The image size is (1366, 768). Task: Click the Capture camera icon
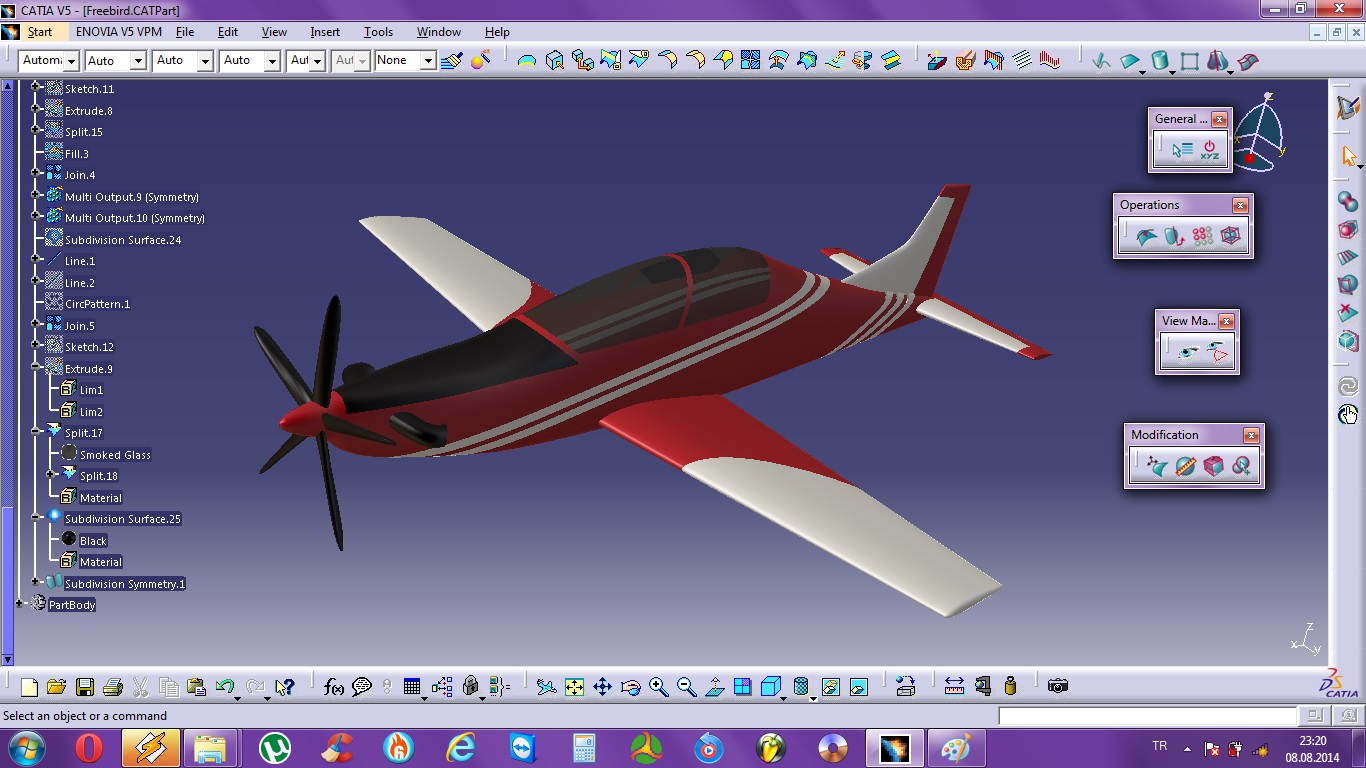1058,686
